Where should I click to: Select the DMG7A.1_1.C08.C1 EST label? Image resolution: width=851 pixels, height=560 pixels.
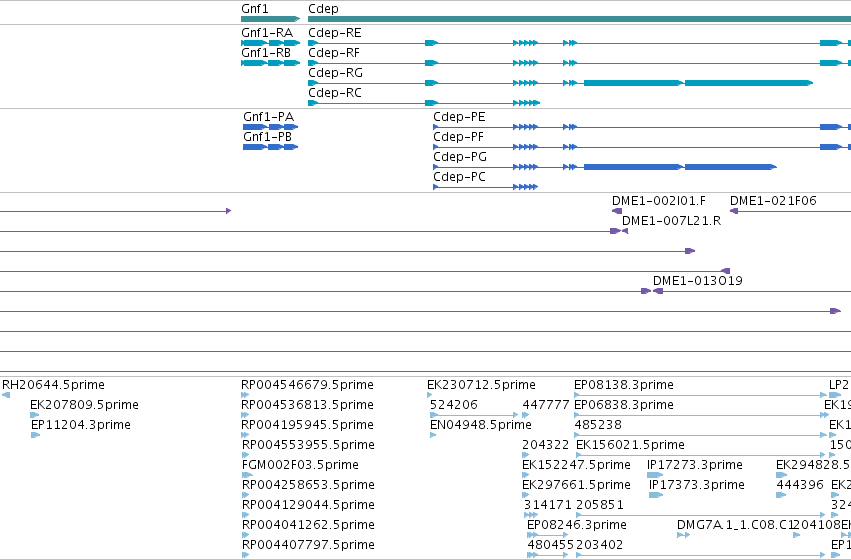pyautogui.click(x=735, y=525)
